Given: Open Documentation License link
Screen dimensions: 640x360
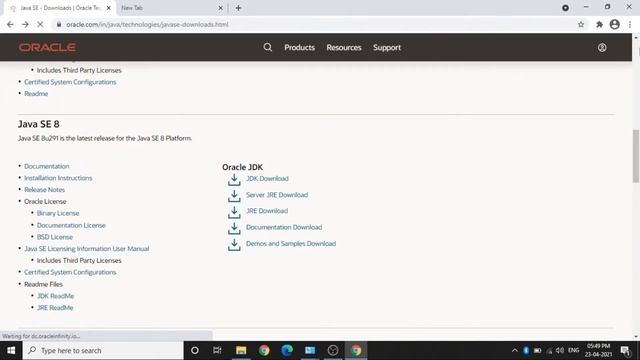Looking at the screenshot, I should [71, 225].
